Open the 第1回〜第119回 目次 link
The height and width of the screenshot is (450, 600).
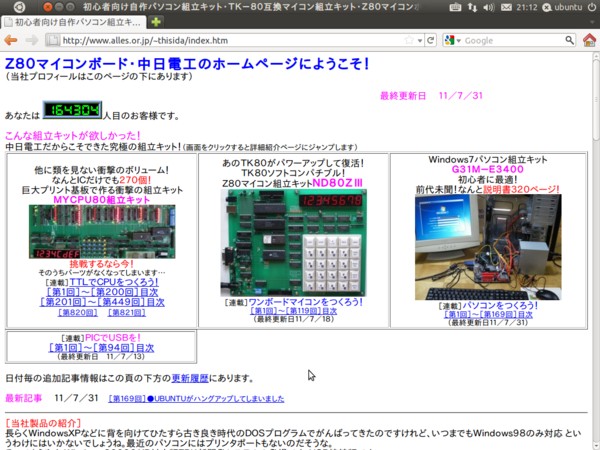[x=293, y=311]
